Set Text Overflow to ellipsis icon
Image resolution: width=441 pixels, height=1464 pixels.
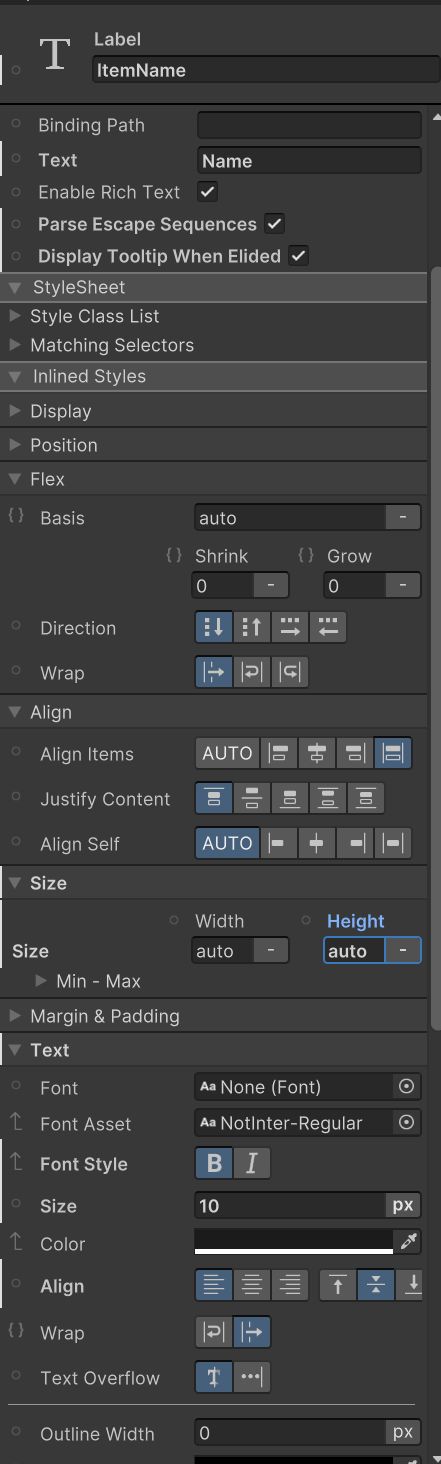click(x=252, y=1377)
